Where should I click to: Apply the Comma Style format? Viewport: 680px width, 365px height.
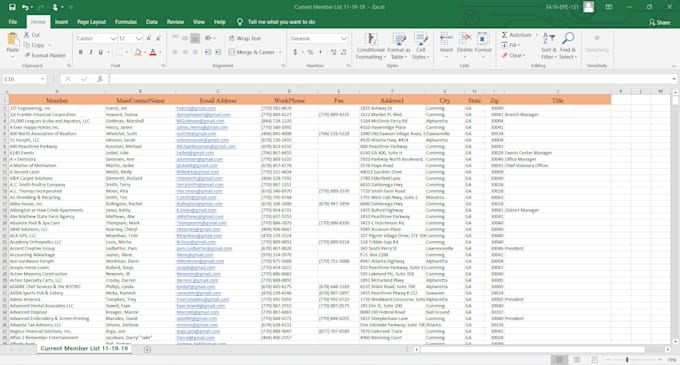pos(320,52)
